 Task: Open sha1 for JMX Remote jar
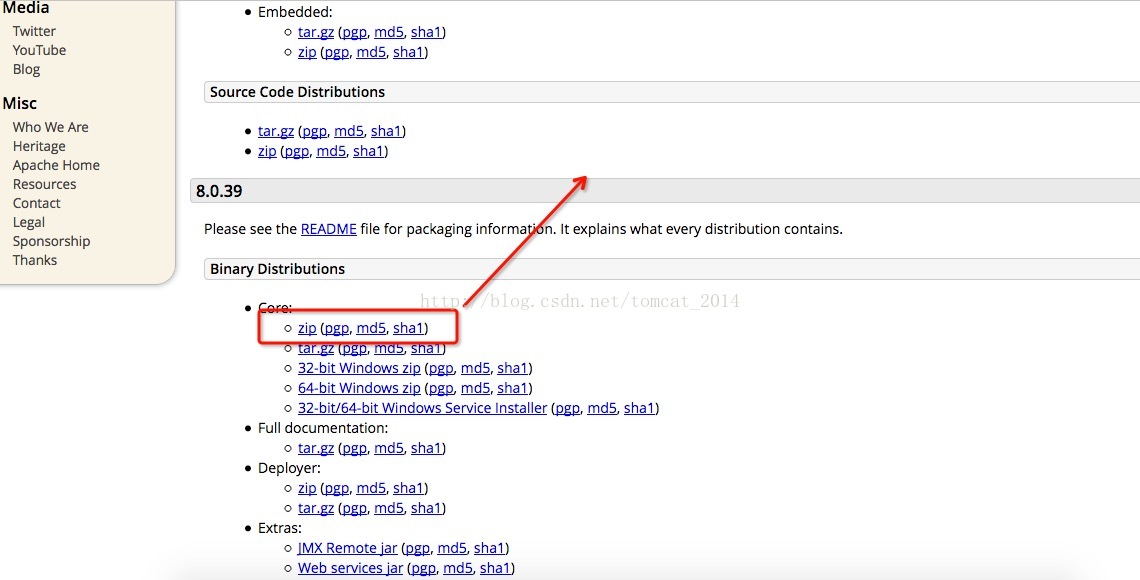[489, 548]
